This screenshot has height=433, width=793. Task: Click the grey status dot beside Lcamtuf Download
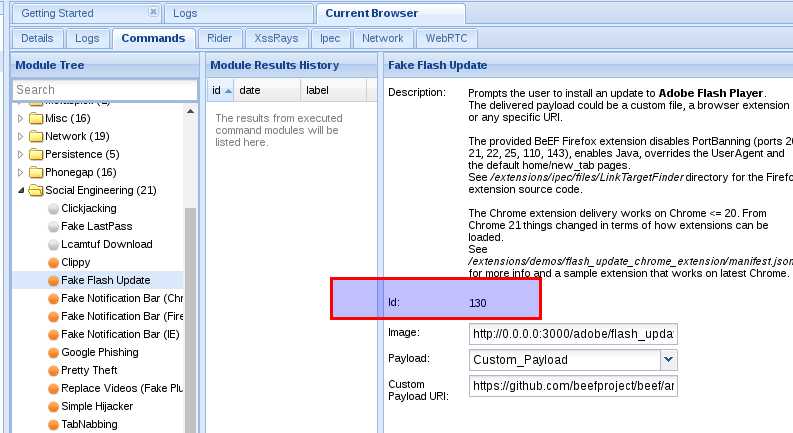(53, 245)
